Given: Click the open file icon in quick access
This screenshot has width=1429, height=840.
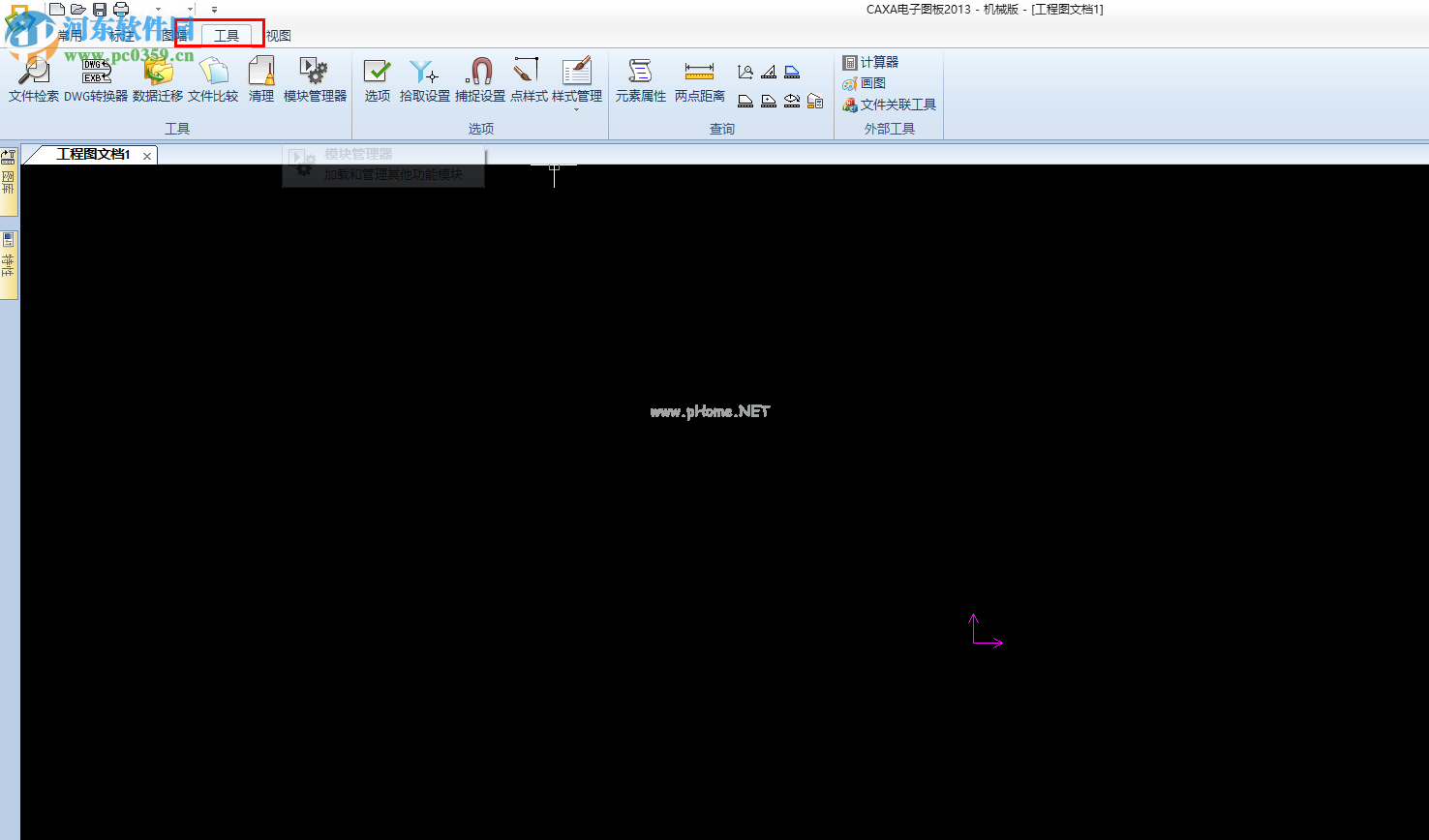Looking at the screenshot, I should (78, 9).
